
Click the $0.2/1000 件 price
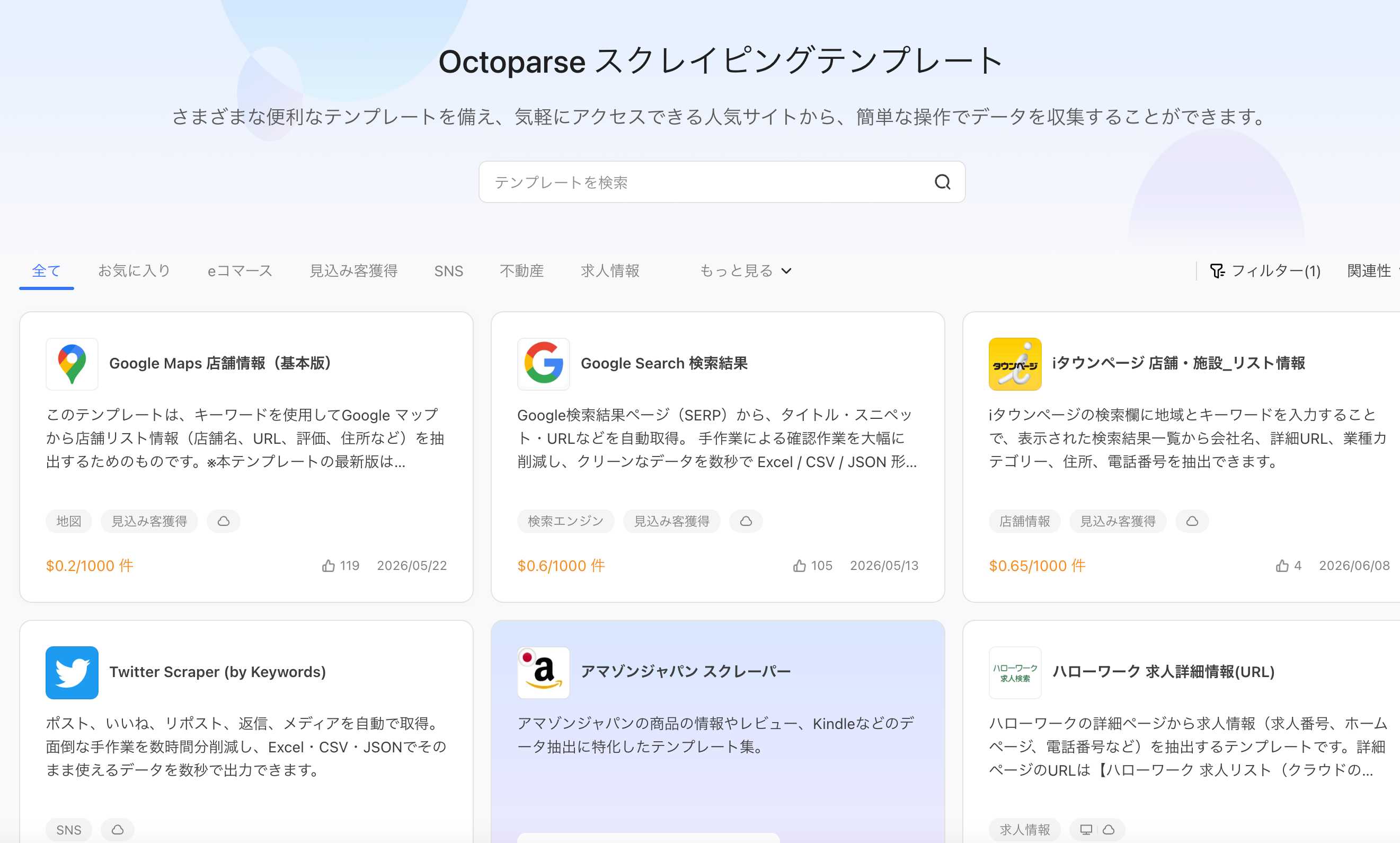pyautogui.click(x=90, y=566)
